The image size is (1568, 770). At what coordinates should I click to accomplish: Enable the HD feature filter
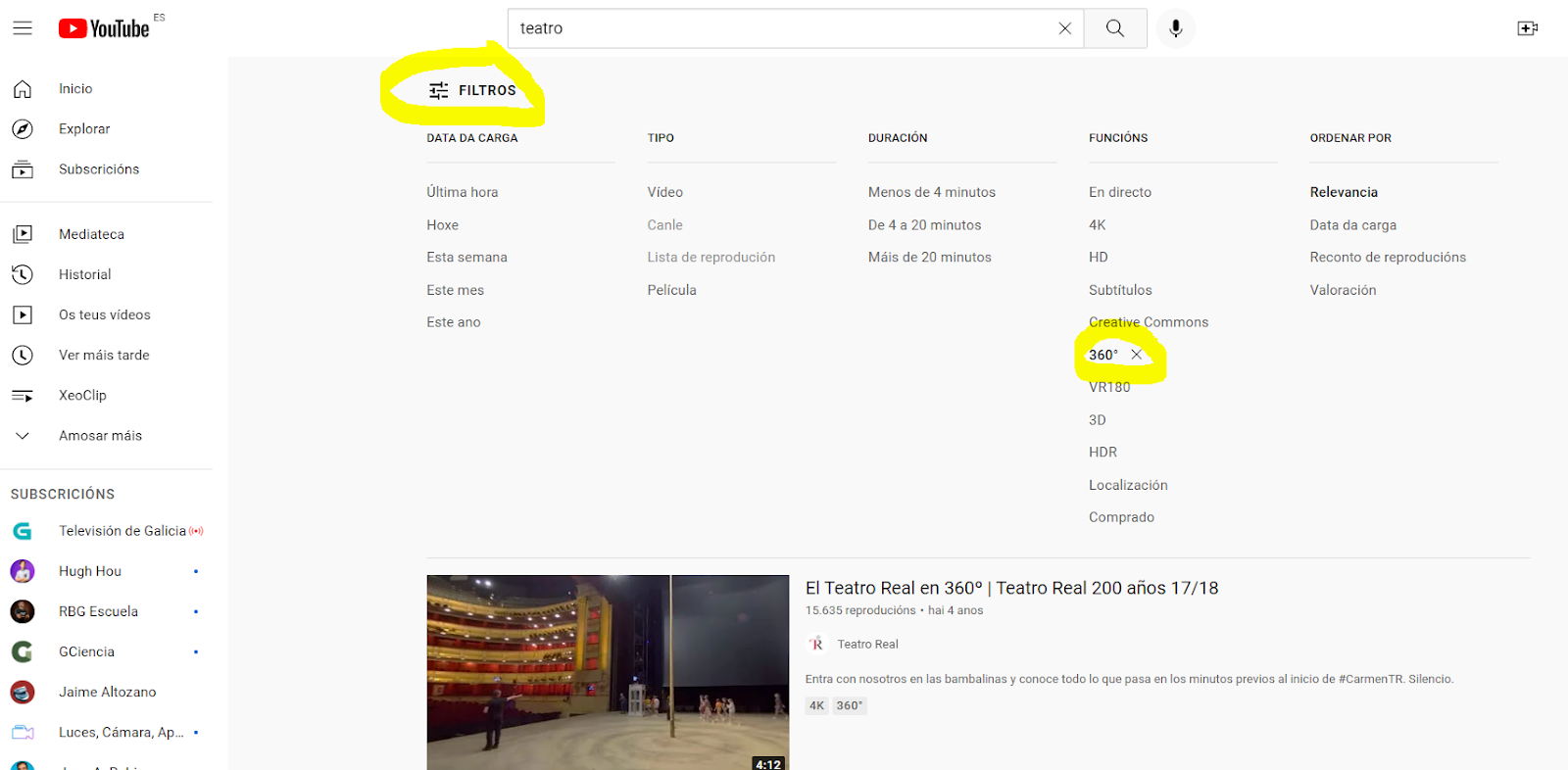[1099, 258]
